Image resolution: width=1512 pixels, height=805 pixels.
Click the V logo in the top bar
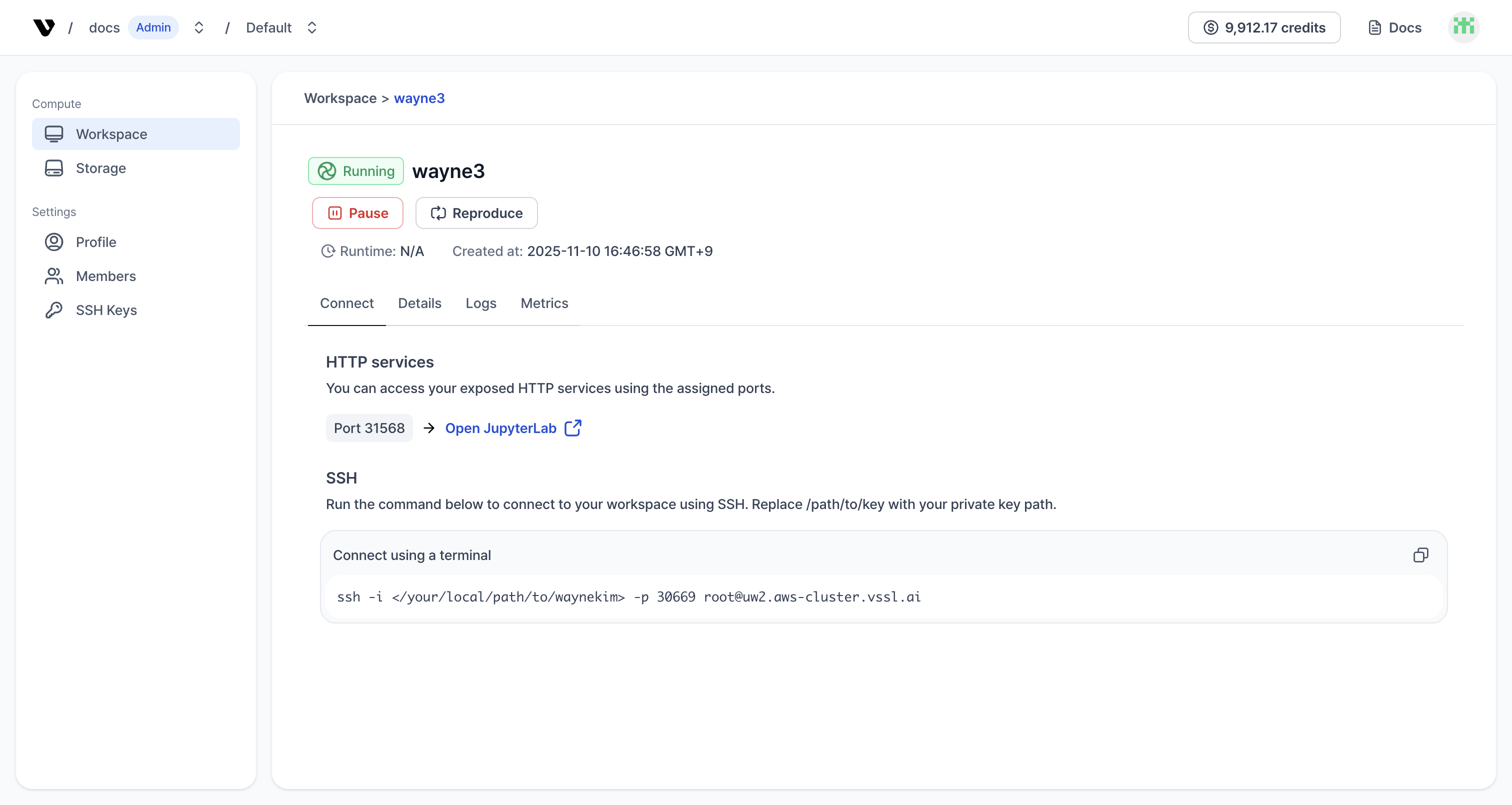click(44, 27)
